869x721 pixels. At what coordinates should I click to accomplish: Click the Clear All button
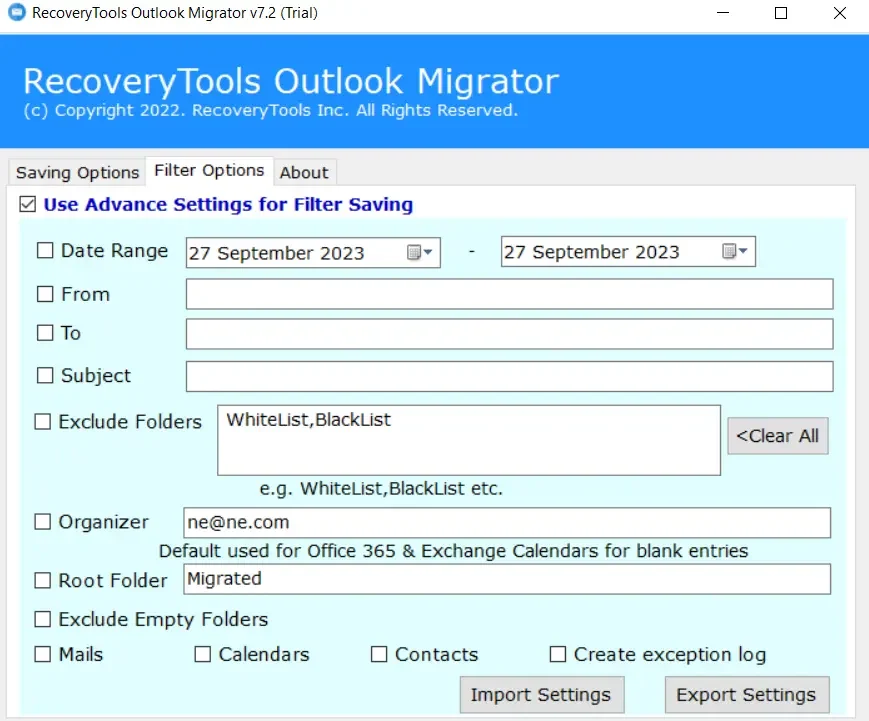coord(777,436)
